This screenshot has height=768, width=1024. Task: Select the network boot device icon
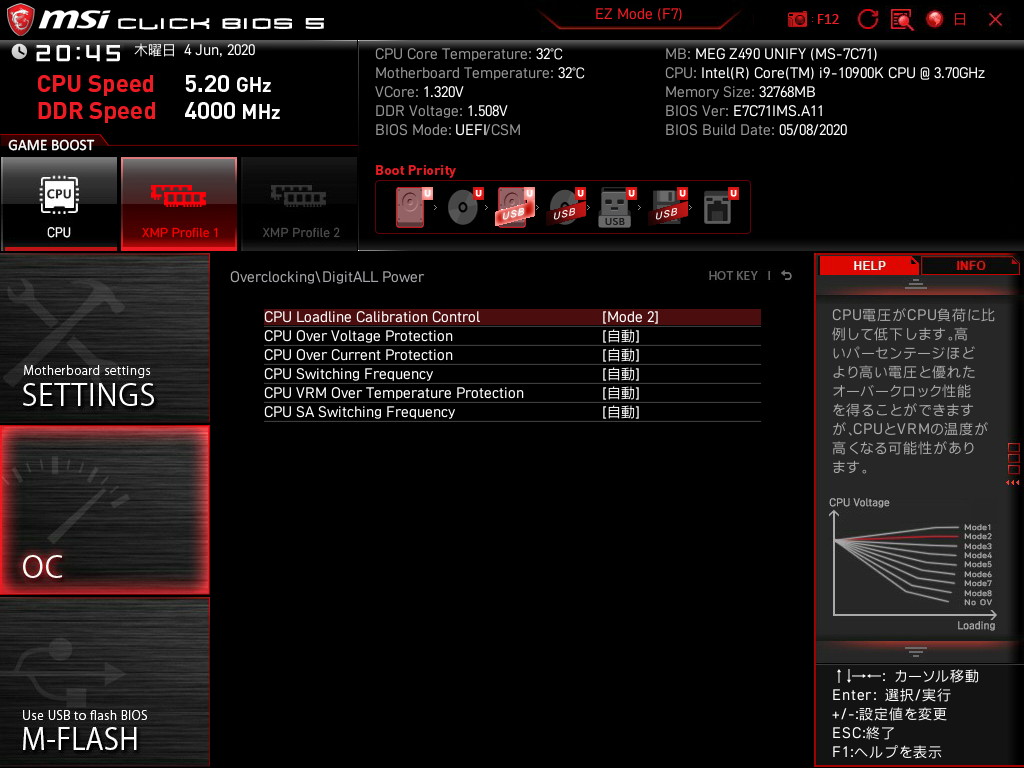(x=720, y=207)
